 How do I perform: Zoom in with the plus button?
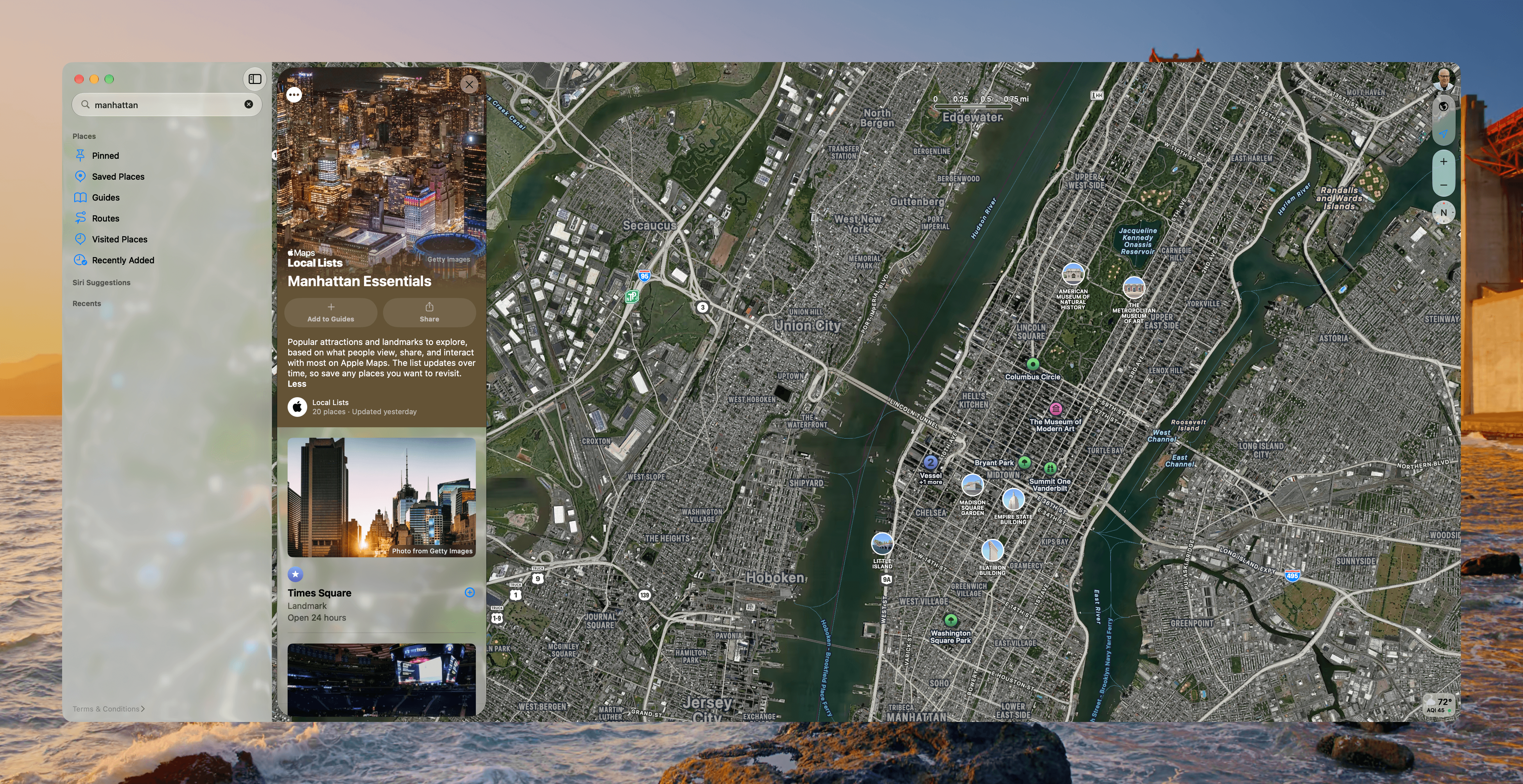1443,161
